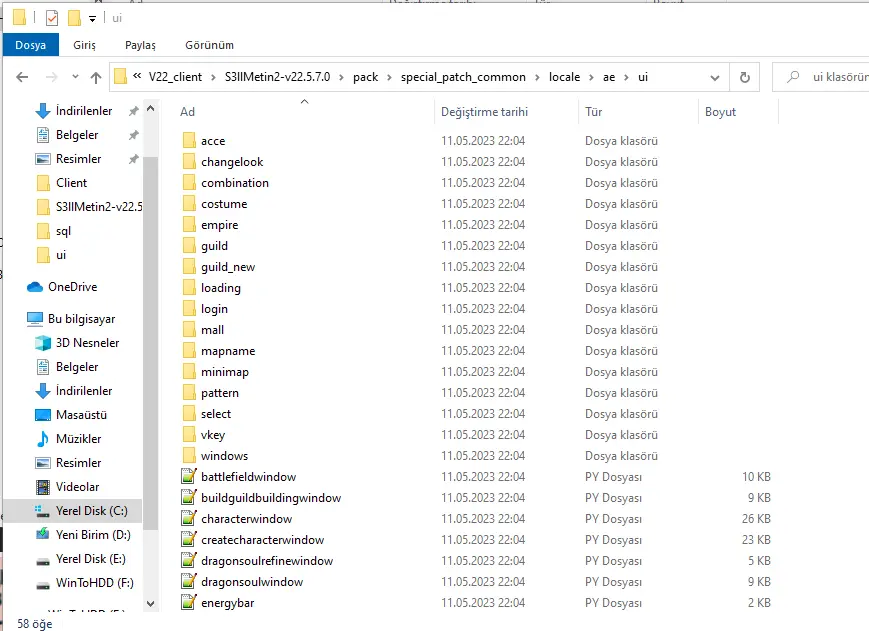The height and width of the screenshot is (631, 869).
Task: Expand the address bar history dropdown
Action: click(716, 77)
